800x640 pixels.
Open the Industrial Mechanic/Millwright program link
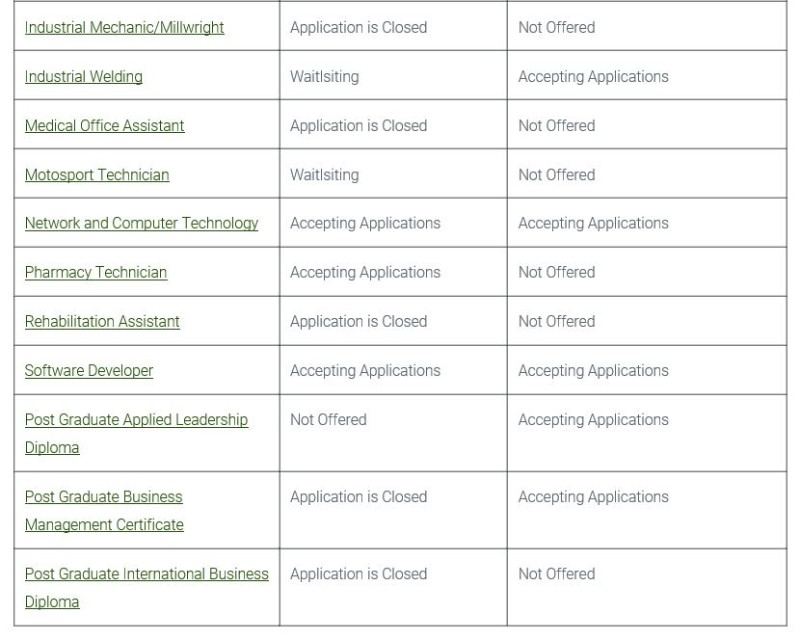tap(124, 28)
